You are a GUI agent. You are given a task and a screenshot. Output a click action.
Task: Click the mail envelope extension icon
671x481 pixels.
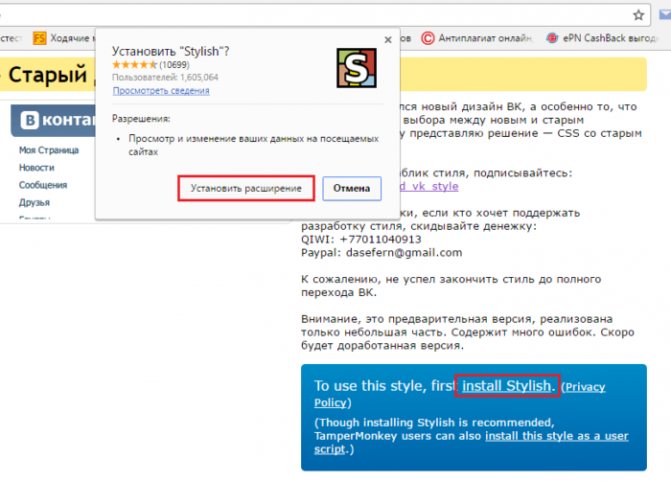(665, 15)
